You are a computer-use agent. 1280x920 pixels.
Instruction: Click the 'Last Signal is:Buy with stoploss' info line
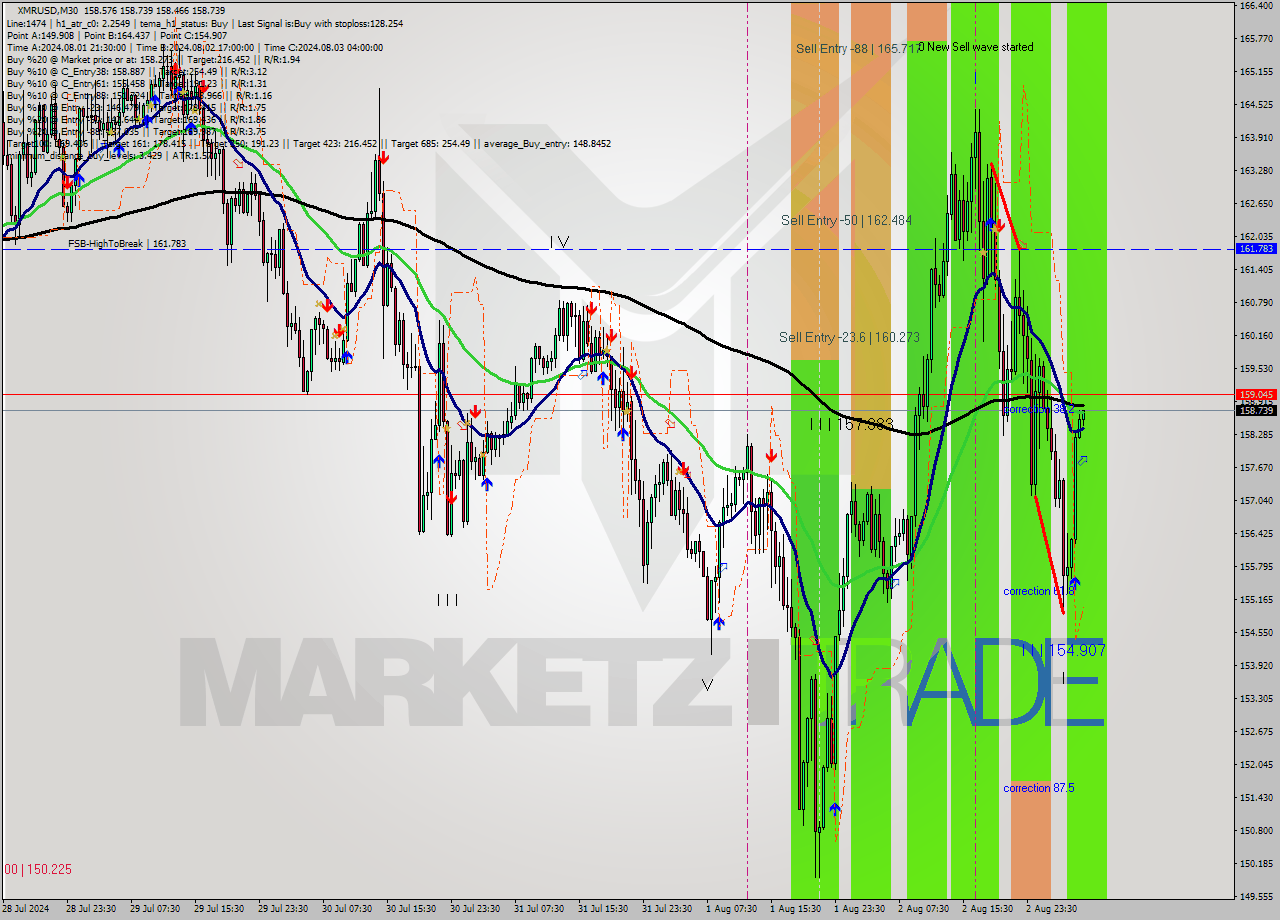(x=321, y=23)
